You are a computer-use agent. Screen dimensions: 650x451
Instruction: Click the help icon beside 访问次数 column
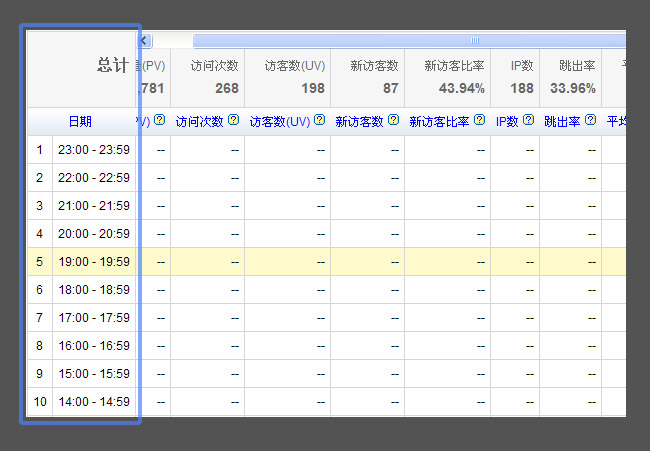234,120
